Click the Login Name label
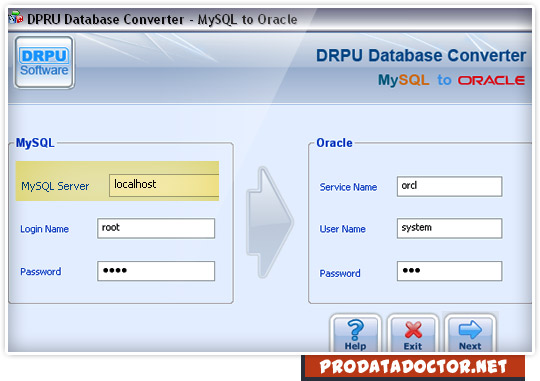The height and width of the screenshot is (381, 540). (44, 229)
